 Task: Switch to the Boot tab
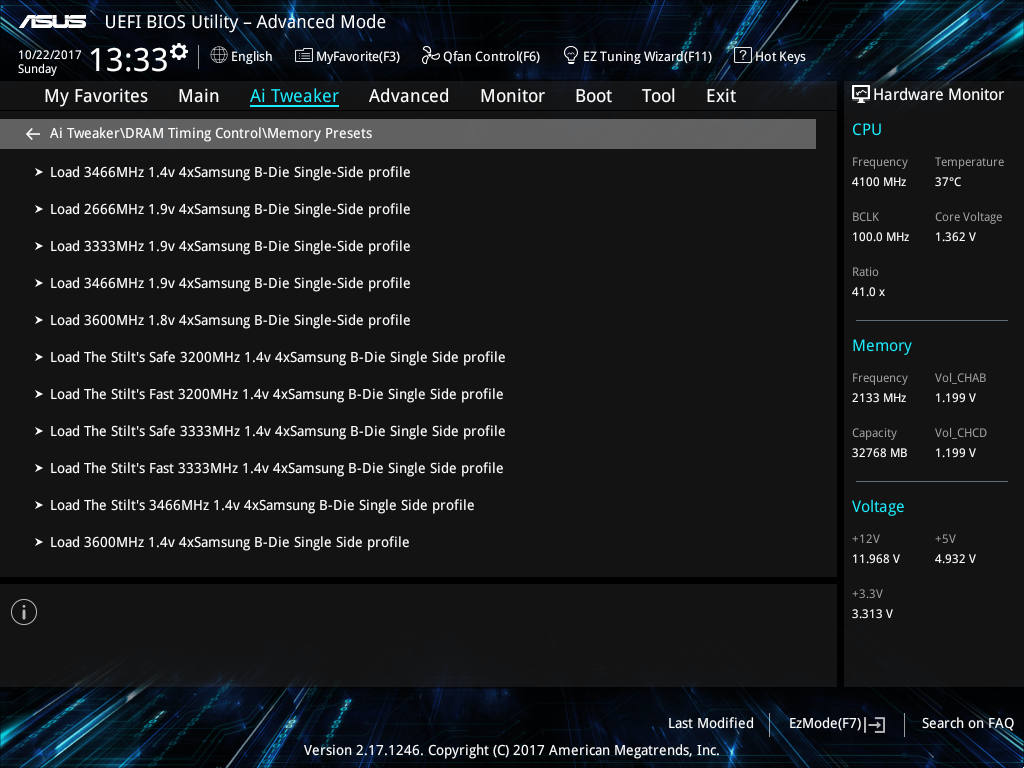pyautogui.click(x=594, y=96)
